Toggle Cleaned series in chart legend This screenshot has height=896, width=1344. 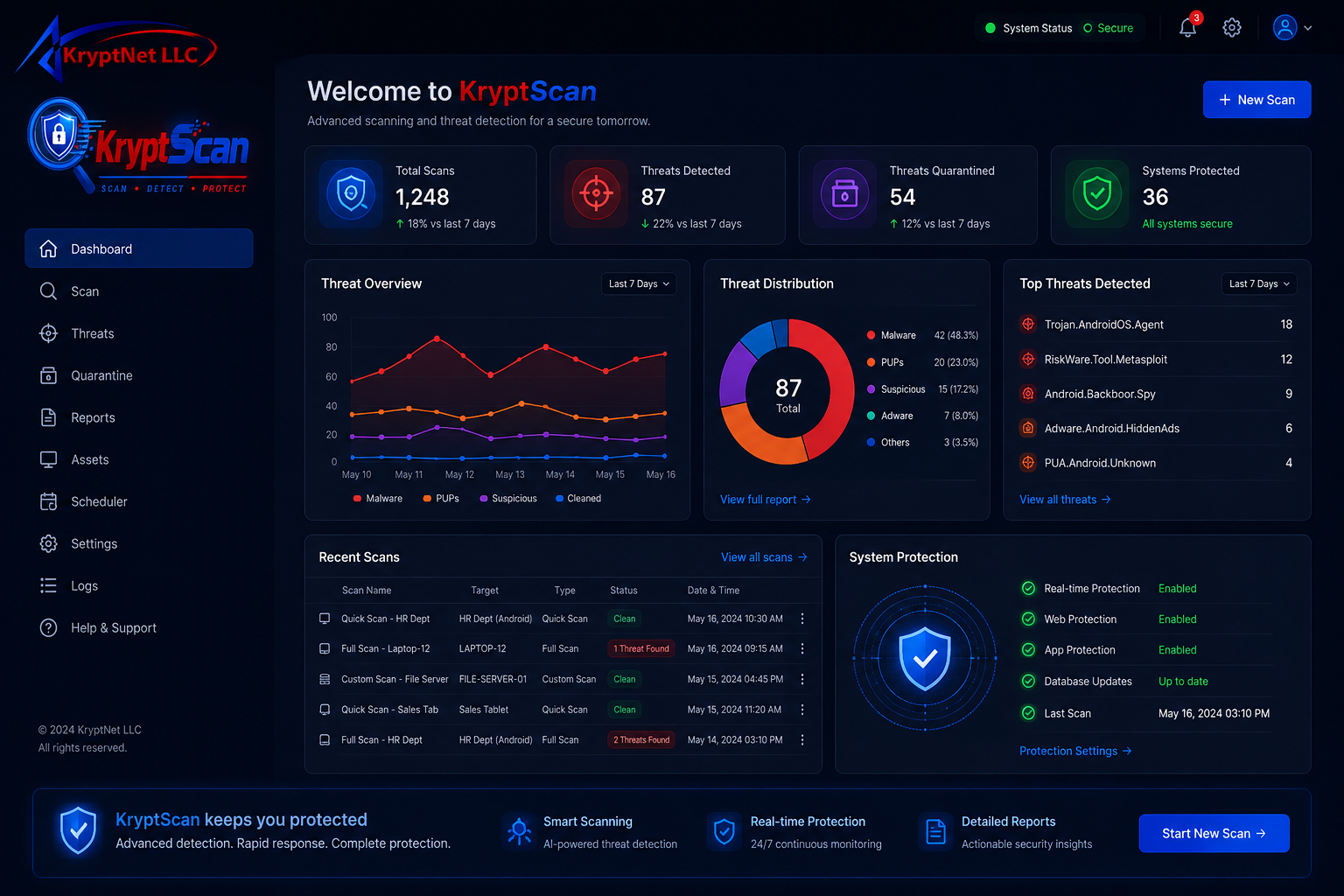click(x=578, y=499)
